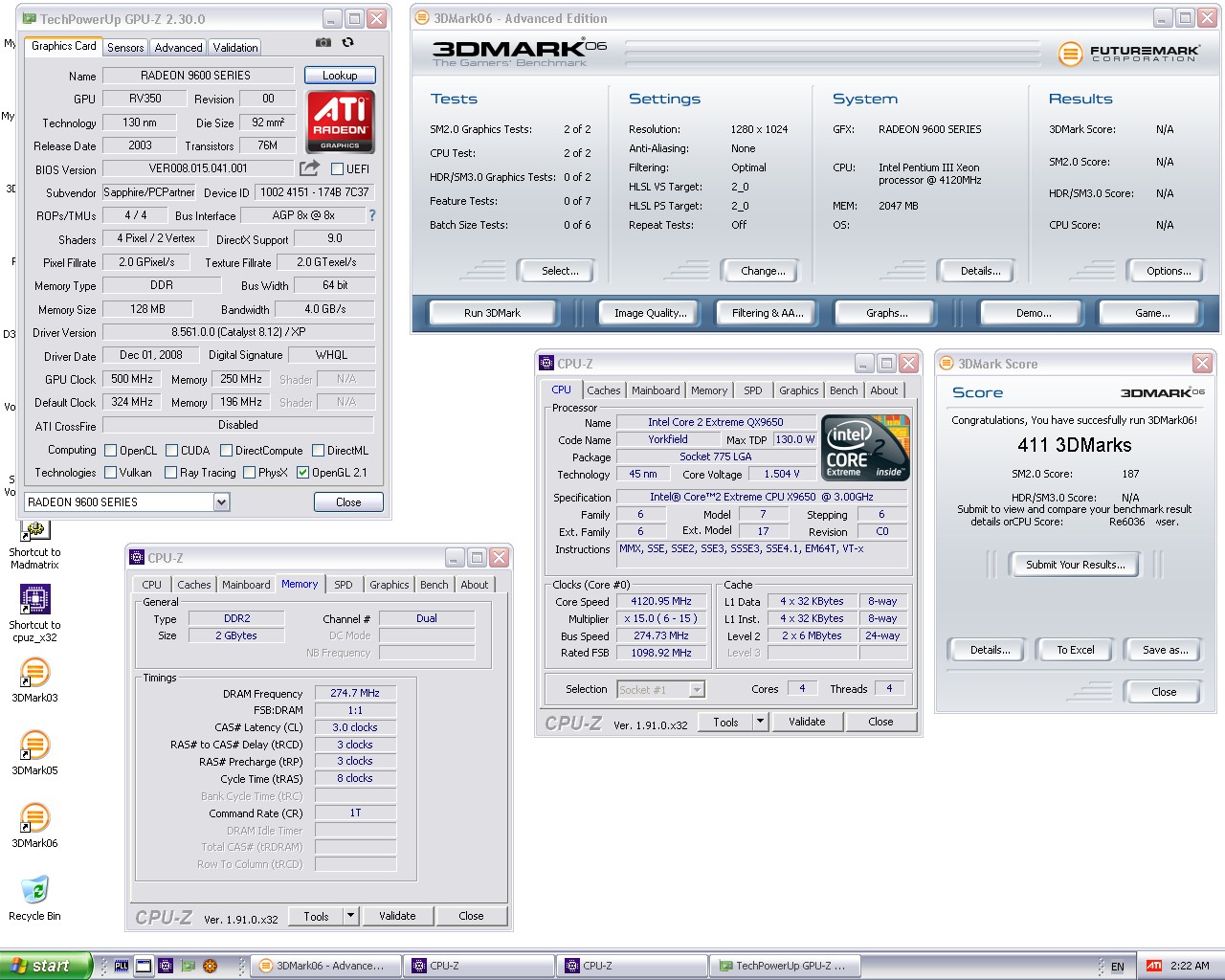Click the green GPU card quick launch icon

[x=188, y=966]
